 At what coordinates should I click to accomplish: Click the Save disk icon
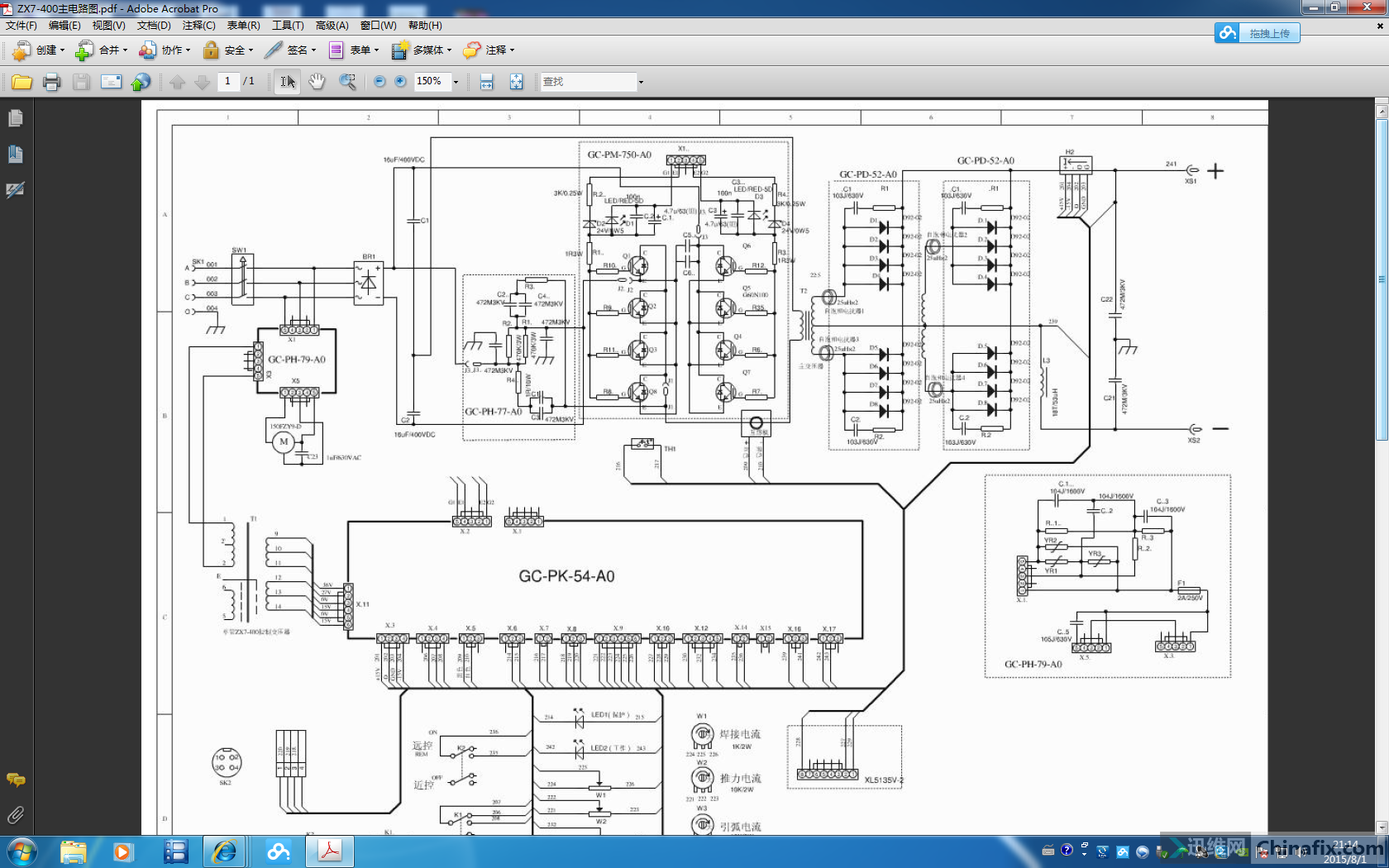tap(81, 82)
